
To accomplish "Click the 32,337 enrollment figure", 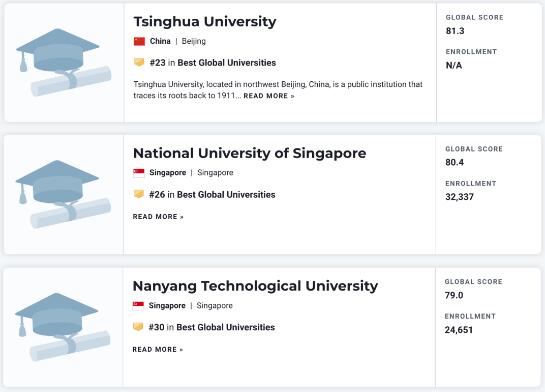I will pos(459,197).
